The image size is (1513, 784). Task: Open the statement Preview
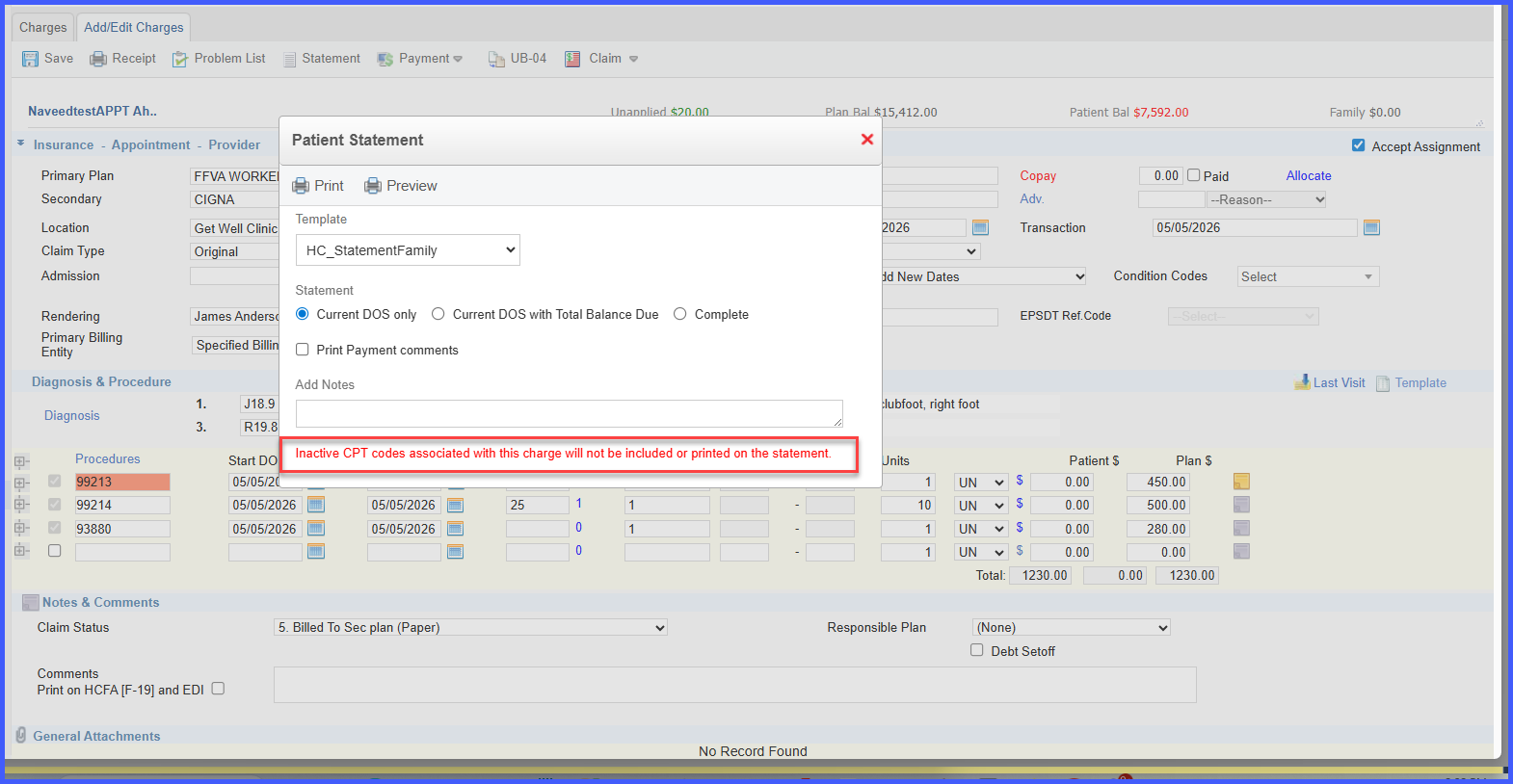401,186
